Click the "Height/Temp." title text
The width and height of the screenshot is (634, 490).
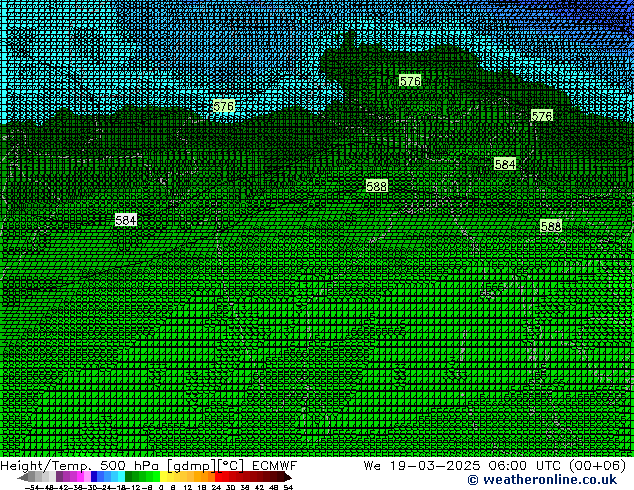click(x=46, y=466)
